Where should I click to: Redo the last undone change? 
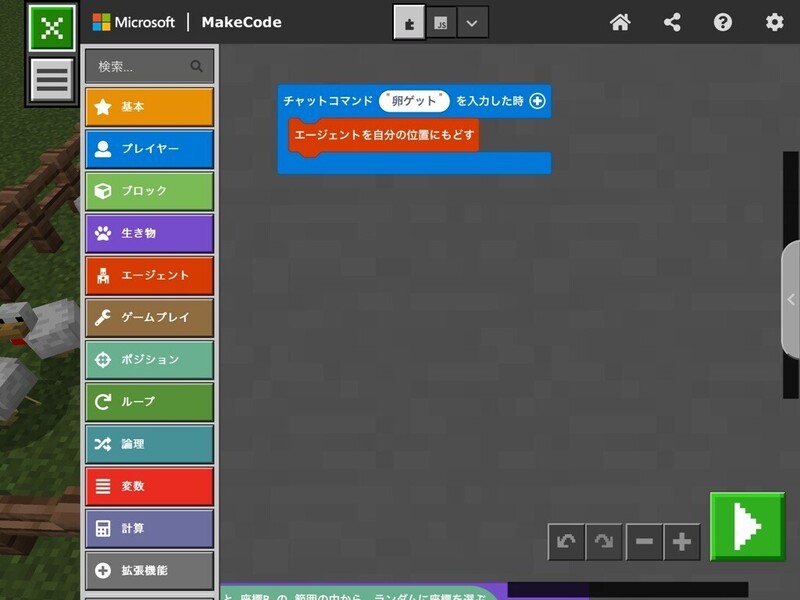604,542
